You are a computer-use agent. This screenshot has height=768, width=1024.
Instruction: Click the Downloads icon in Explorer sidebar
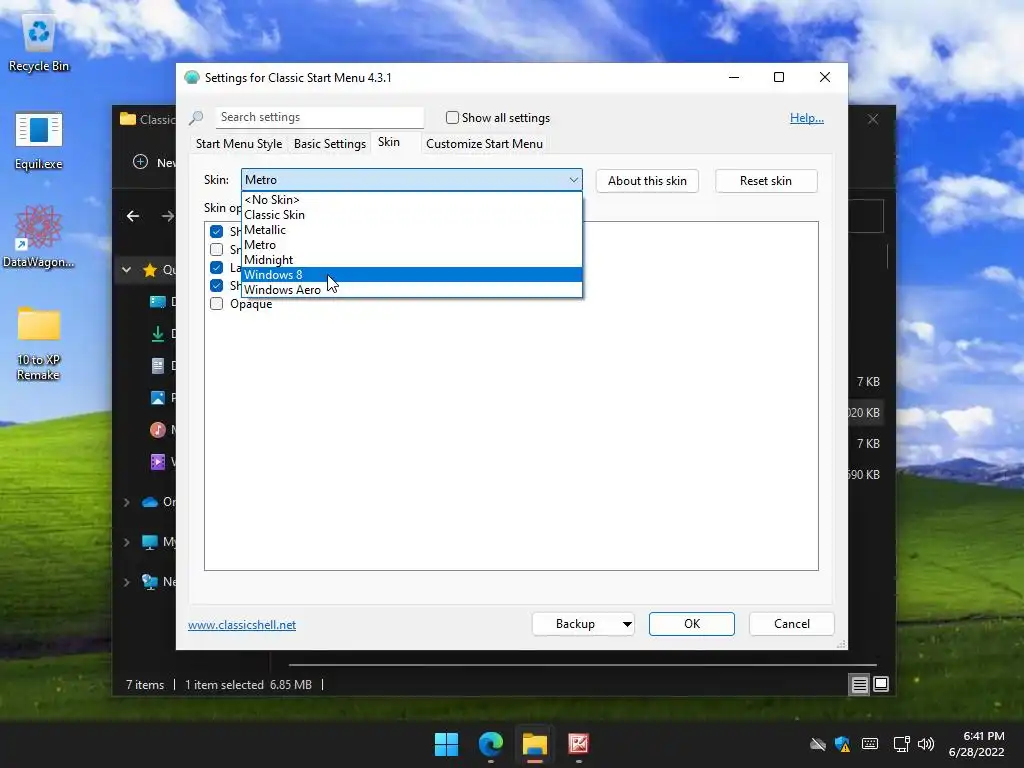pyautogui.click(x=157, y=334)
